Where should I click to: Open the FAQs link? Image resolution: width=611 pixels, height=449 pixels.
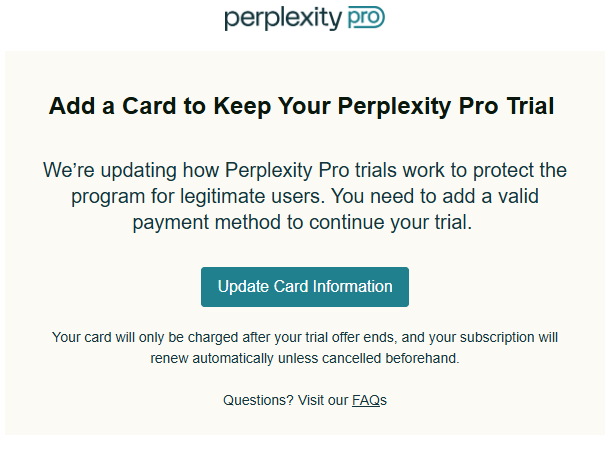coord(366,400)
